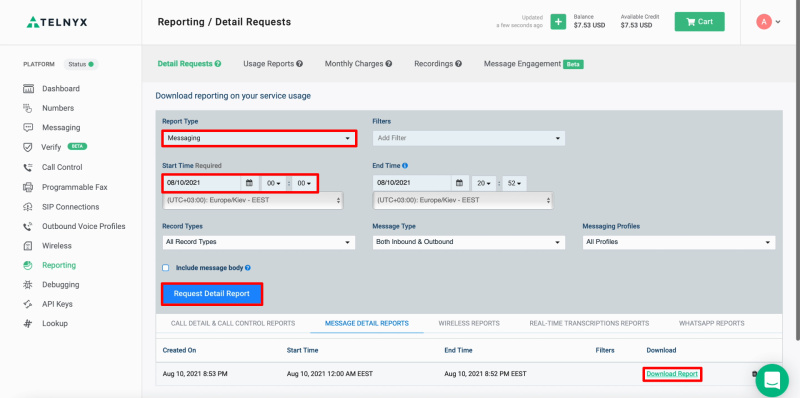Viewport: 800px width, 398px height.
Task: Click Request Detail Report button
Action: tap(212, 294)
